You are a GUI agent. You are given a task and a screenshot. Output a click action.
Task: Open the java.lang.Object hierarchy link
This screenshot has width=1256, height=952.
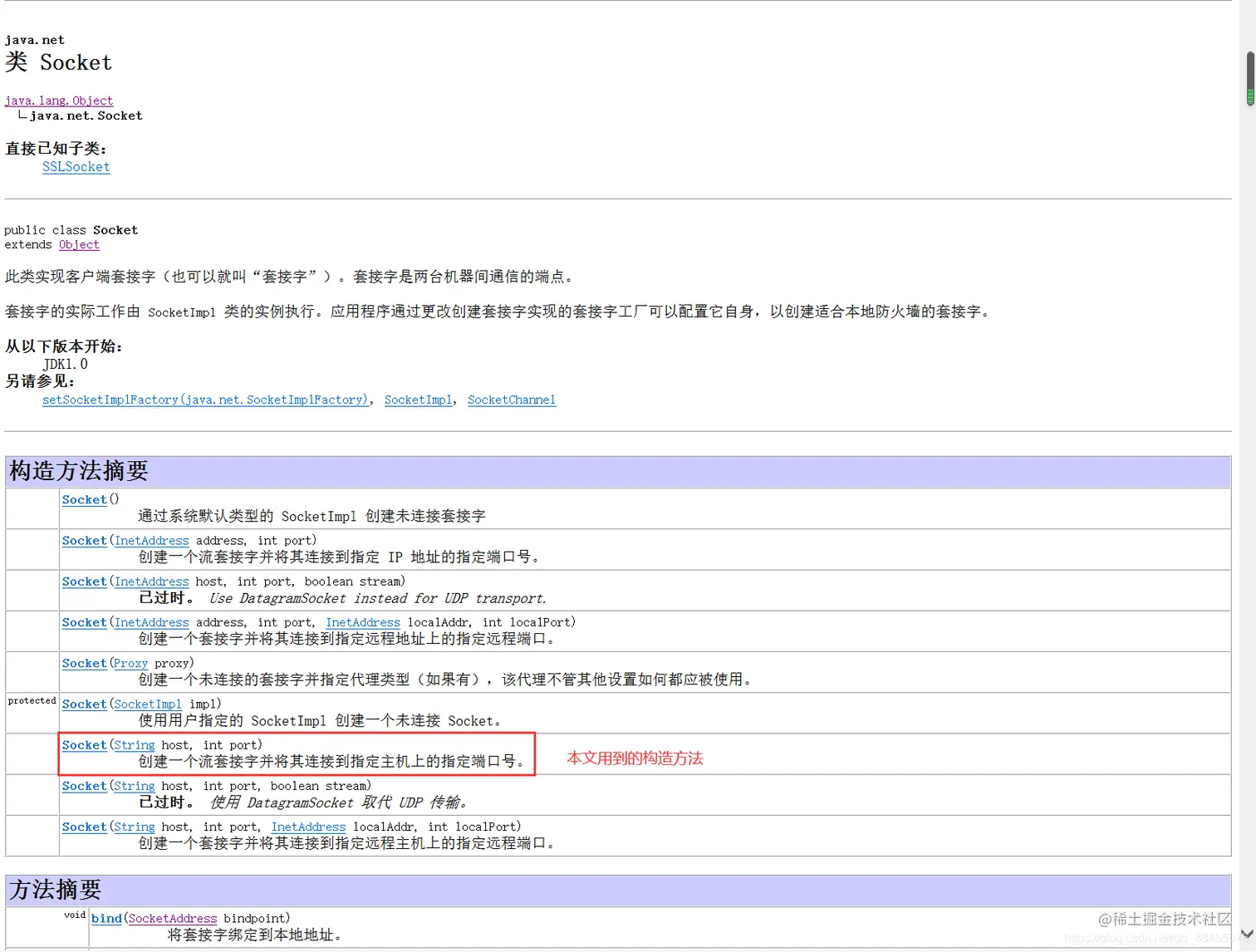tap(58, 101)
